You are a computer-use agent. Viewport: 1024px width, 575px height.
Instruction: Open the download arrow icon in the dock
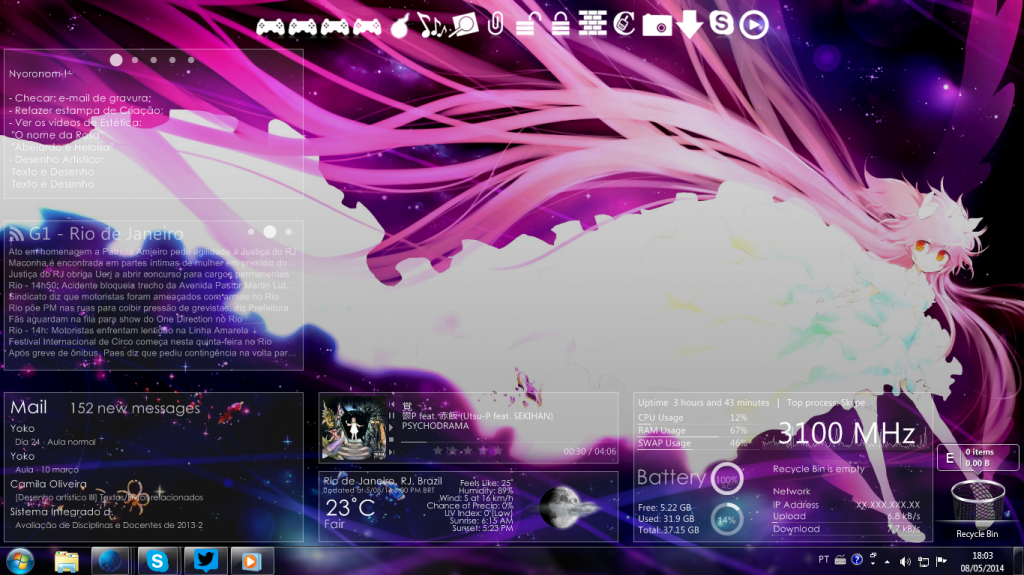click(x=689, y=24)
